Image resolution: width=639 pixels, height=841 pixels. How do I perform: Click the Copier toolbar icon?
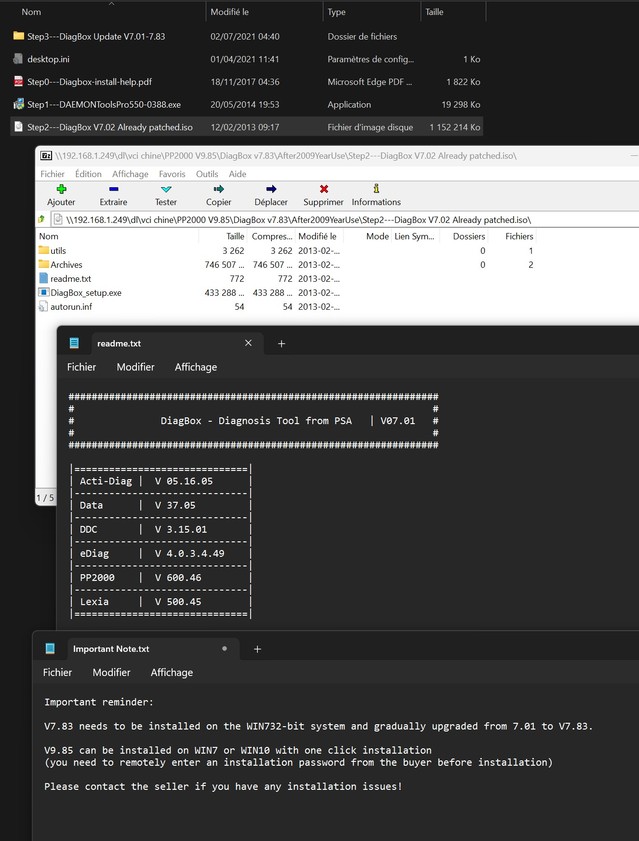click(218, 188)
